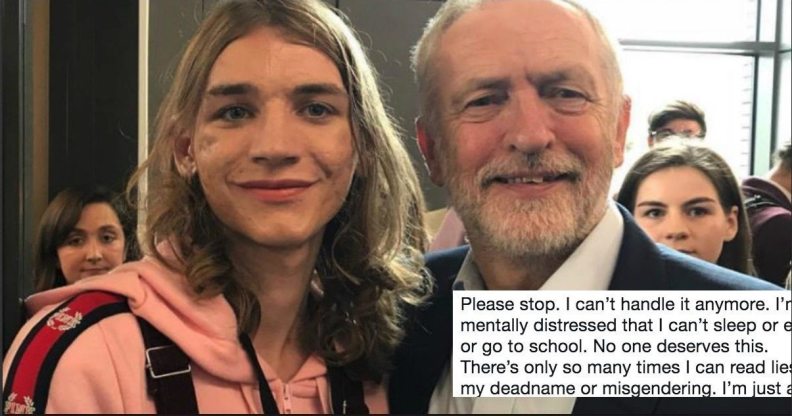The height and width of the screenshot is (416, 792).
Task: Click the pink hoodie zipper
Action: (x=289, y=396)
